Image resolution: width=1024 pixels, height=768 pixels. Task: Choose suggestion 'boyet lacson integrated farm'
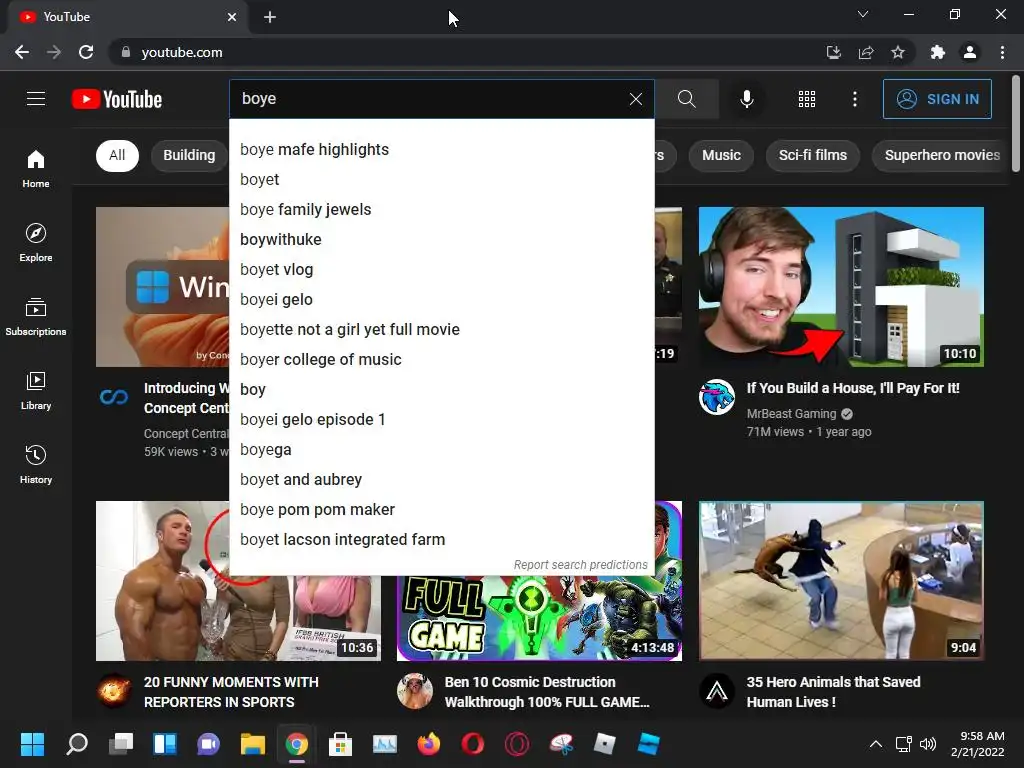point(441,540)
